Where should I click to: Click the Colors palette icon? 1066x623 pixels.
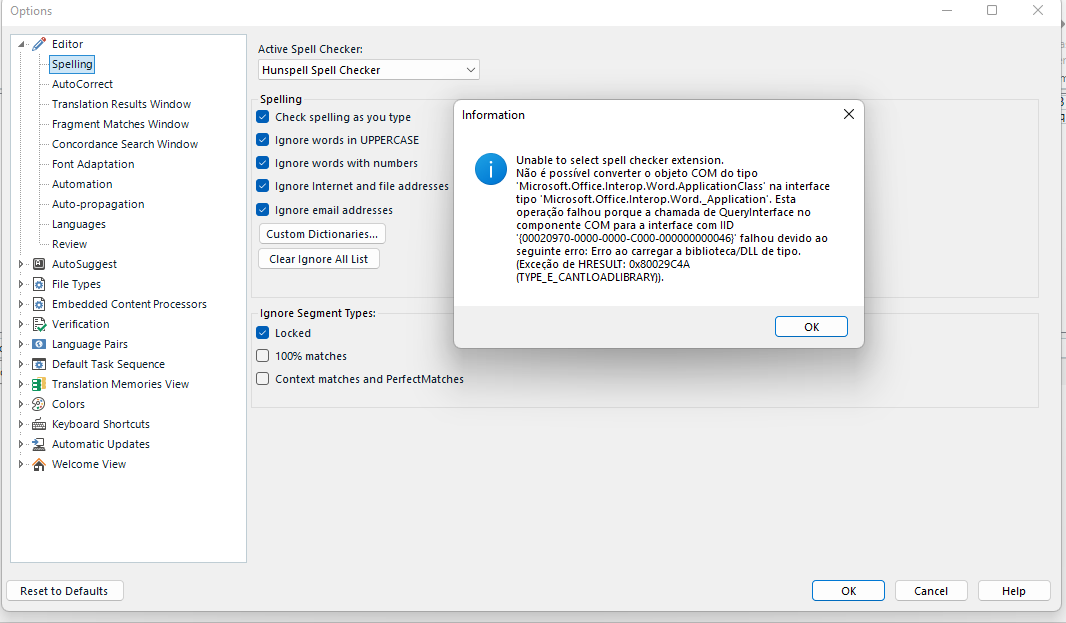click(x=39, y=404)
